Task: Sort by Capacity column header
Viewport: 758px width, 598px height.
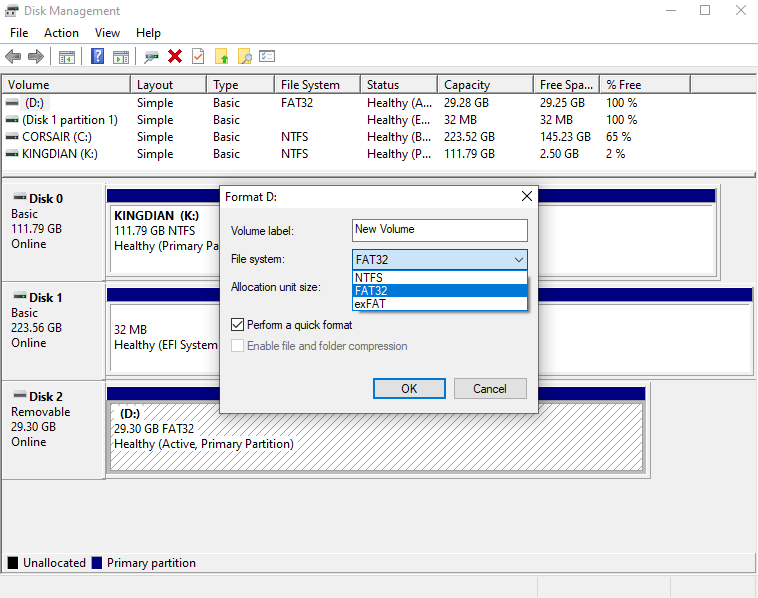Action: (x=485, y=85)
